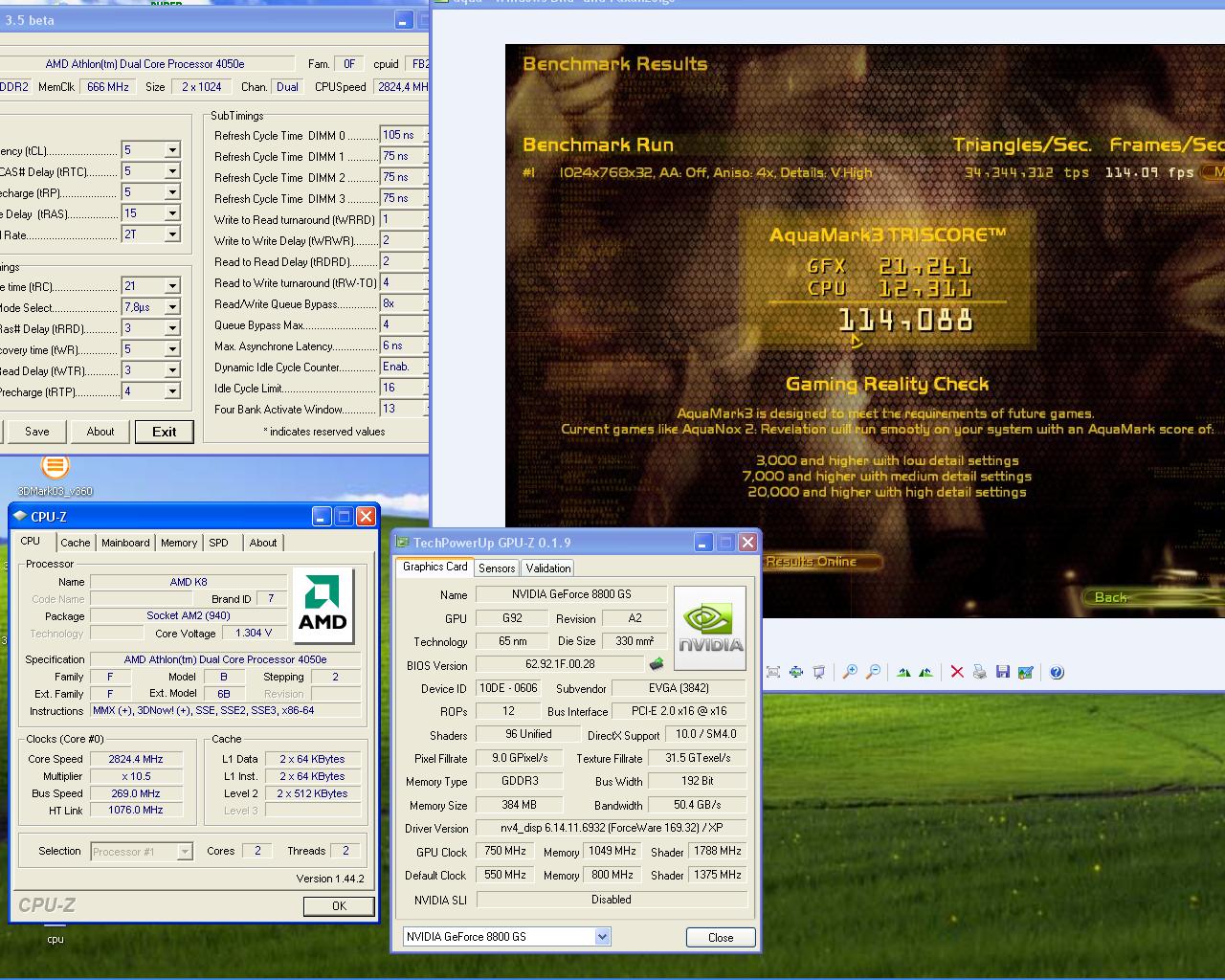
Task: Click Exit button in timing tool
Action: point(165,432)
